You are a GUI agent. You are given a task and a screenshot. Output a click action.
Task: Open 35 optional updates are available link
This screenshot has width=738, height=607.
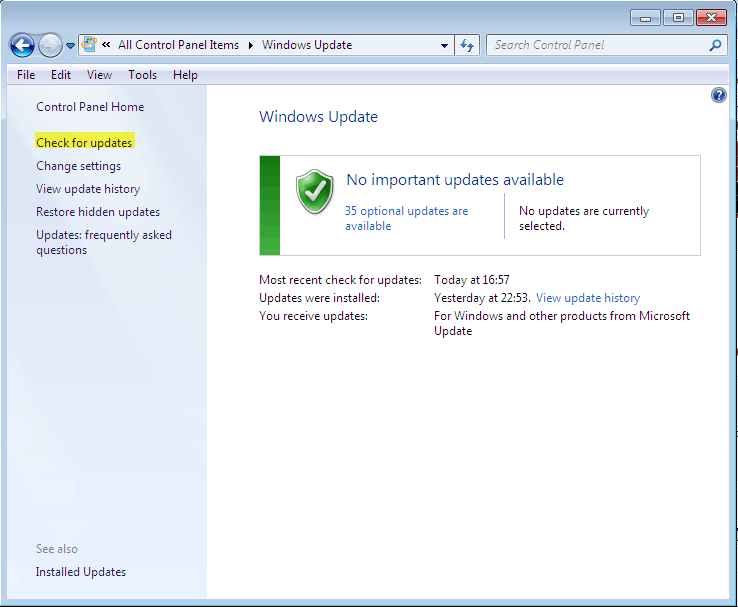(407, 218)
